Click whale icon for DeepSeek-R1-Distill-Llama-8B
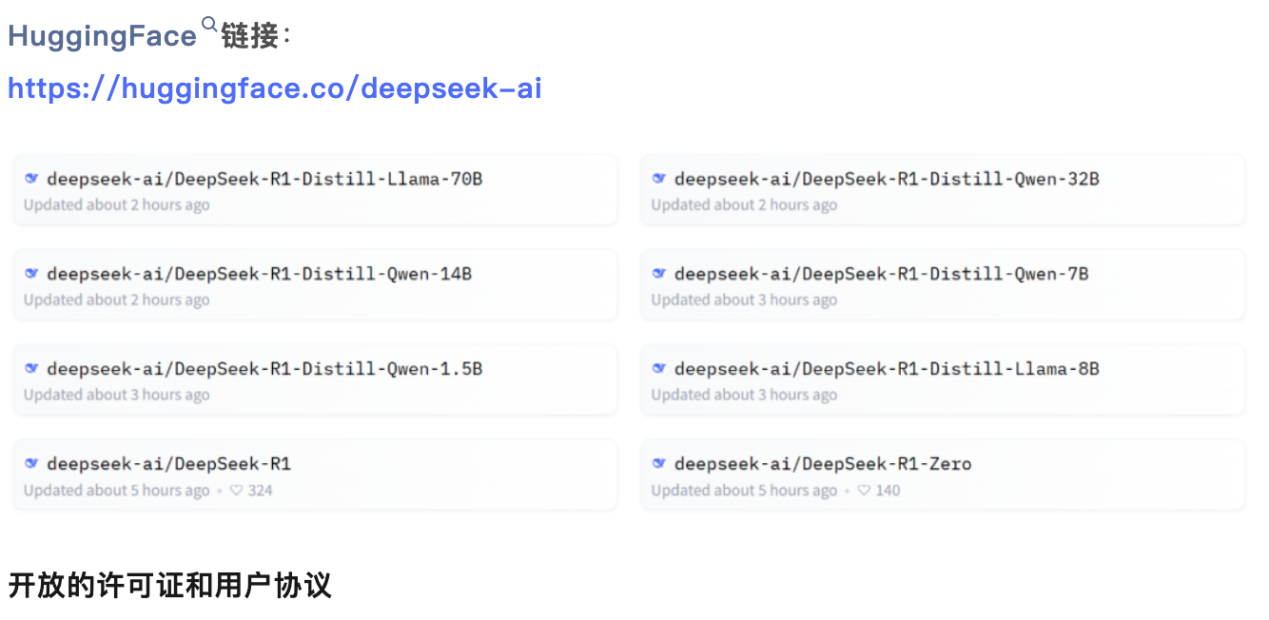This screenshot has height=620, width=1269. coord(659,369)
